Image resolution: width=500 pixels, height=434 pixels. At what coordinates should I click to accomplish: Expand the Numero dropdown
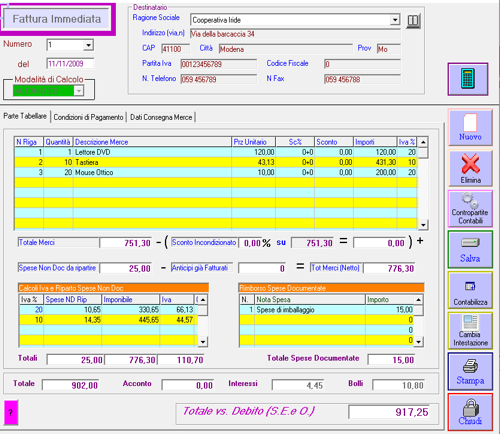pos(88,45)
